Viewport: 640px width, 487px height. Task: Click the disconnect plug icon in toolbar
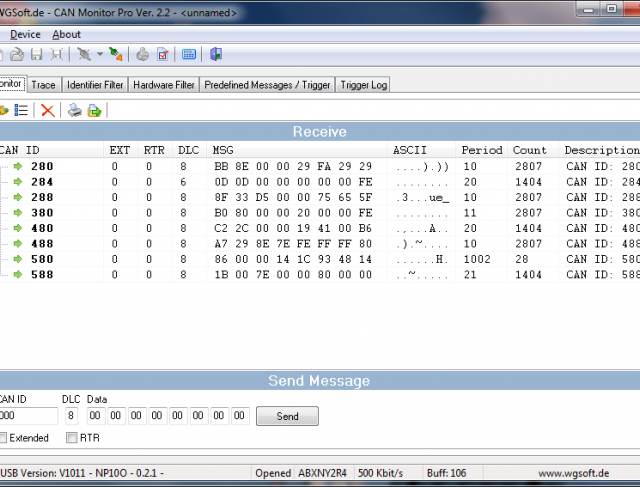click(84, 55)
